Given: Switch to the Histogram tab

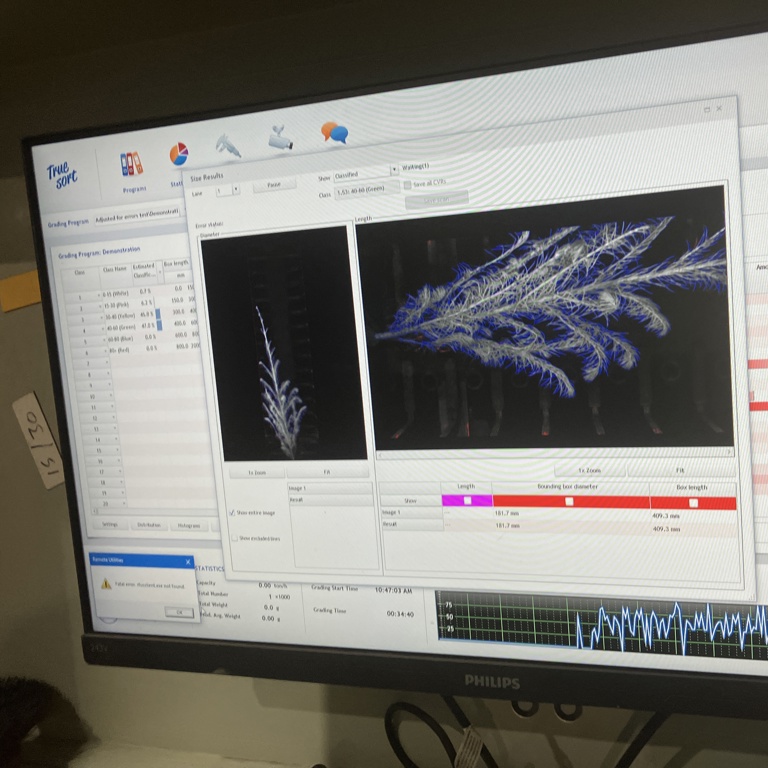Looking at the screenshot, I should 187,525.
